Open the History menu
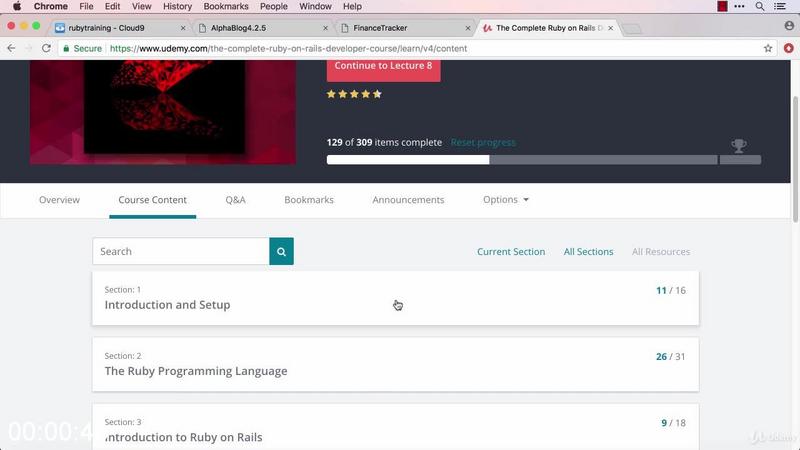The width and height of the screenshot is (800, 450). pyautogui.click(x=177, y=6)
